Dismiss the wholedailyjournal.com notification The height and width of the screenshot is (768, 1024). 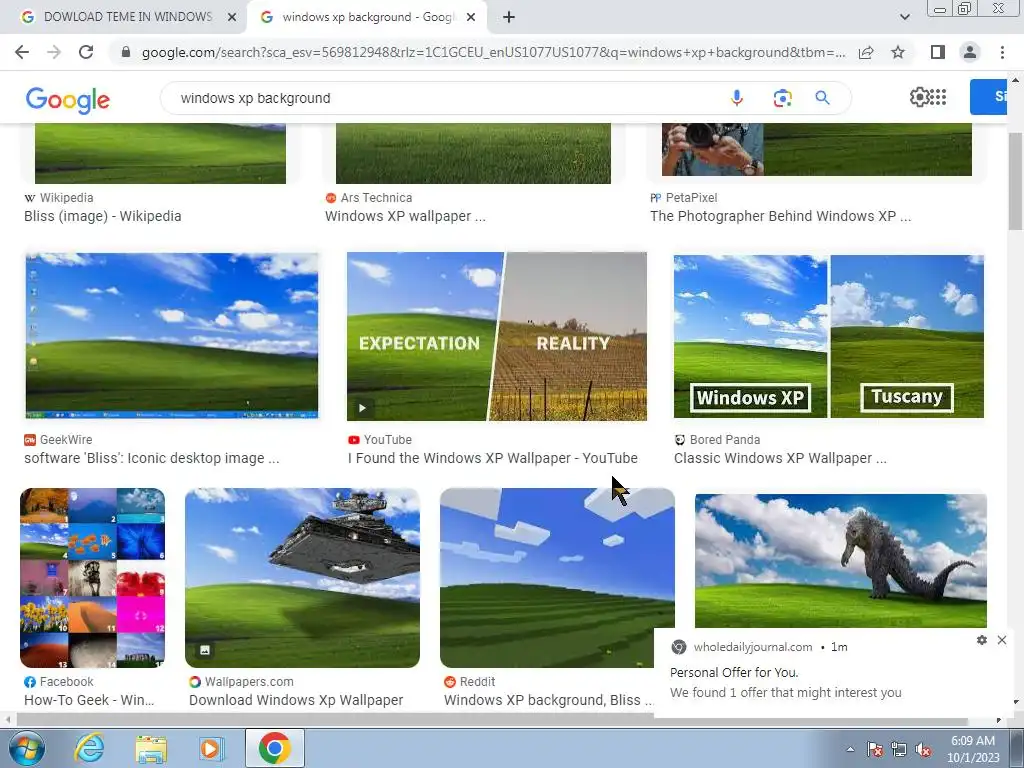(1002, 640)
